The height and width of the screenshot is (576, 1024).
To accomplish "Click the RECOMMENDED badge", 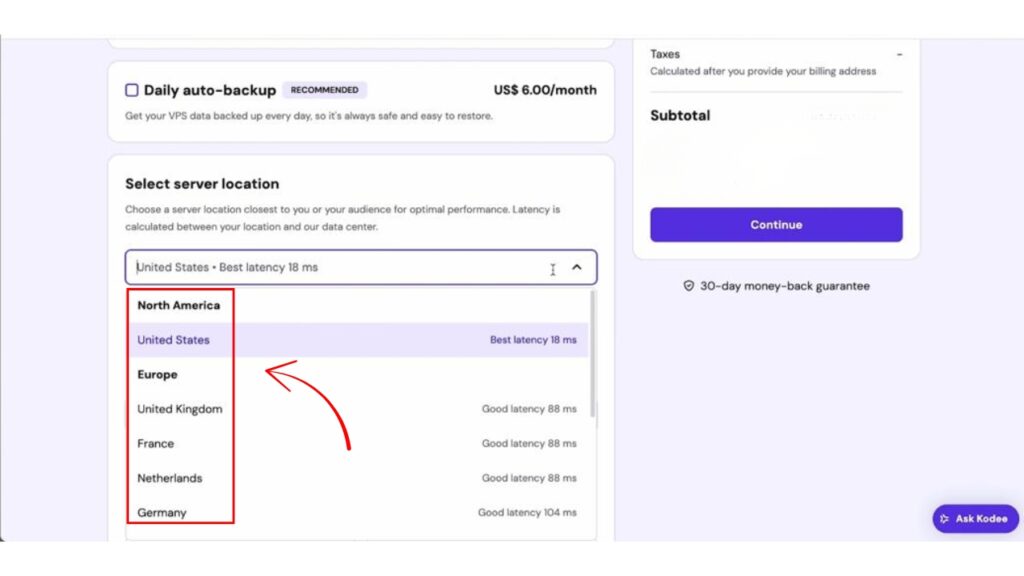I will [x=325, y=90].
